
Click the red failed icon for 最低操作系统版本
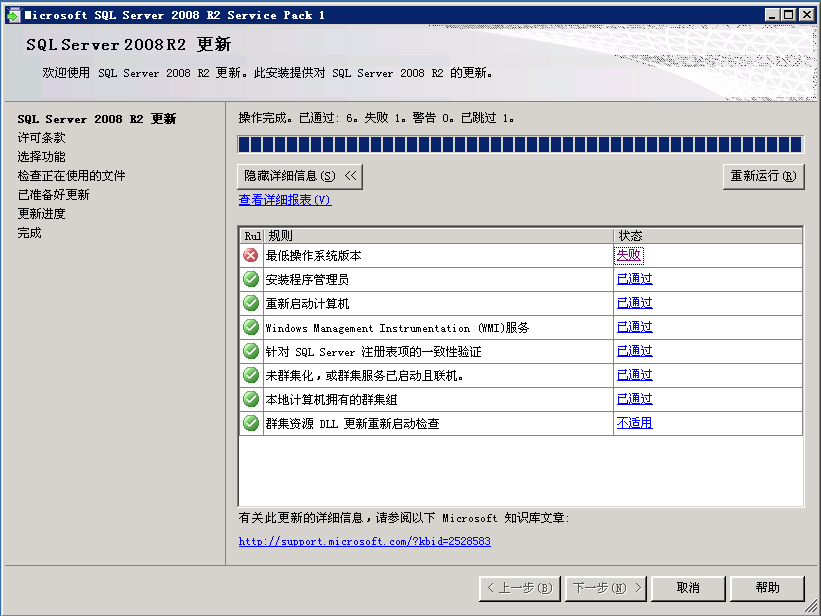[x=251, y=256]
